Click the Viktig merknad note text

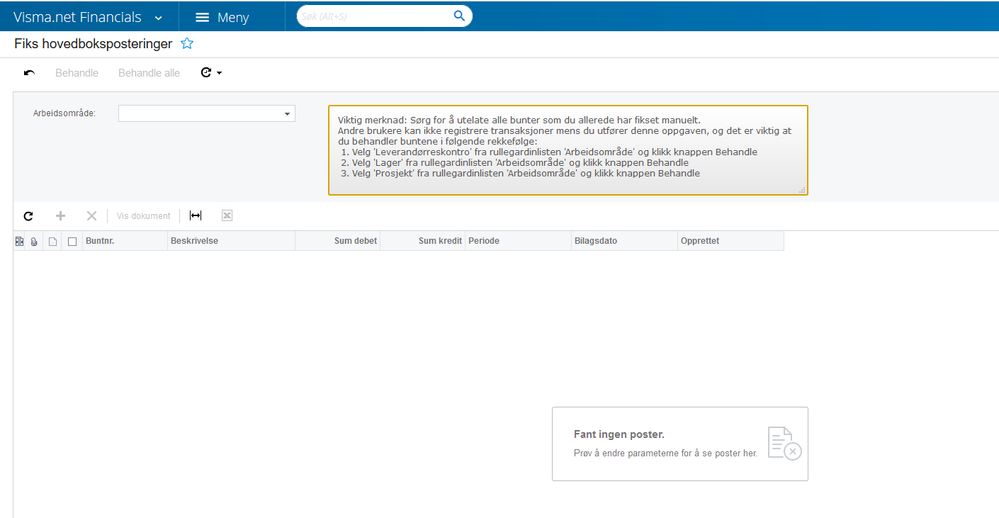click(564, 147)
